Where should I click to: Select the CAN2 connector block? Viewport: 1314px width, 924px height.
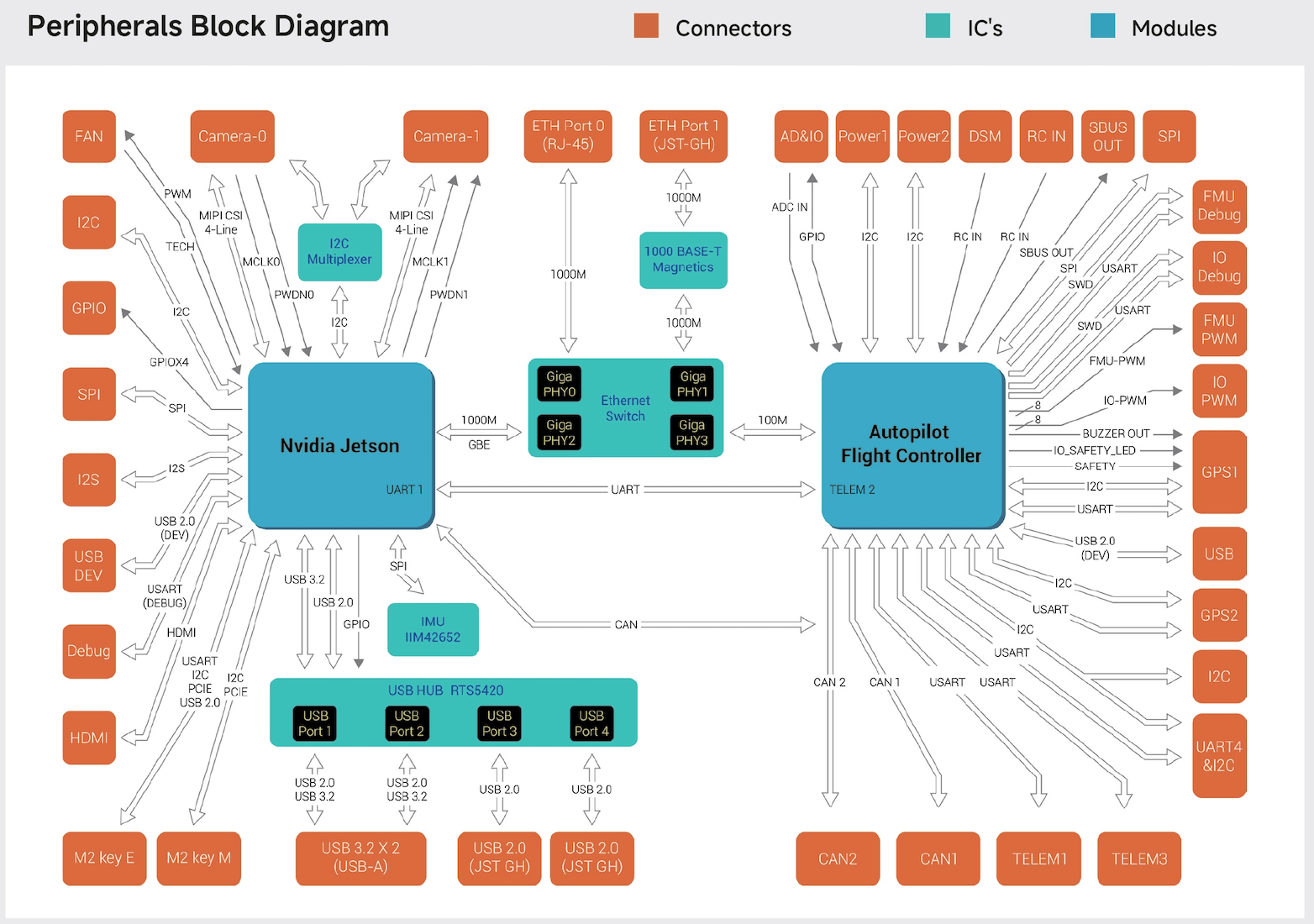pos(838,858)
